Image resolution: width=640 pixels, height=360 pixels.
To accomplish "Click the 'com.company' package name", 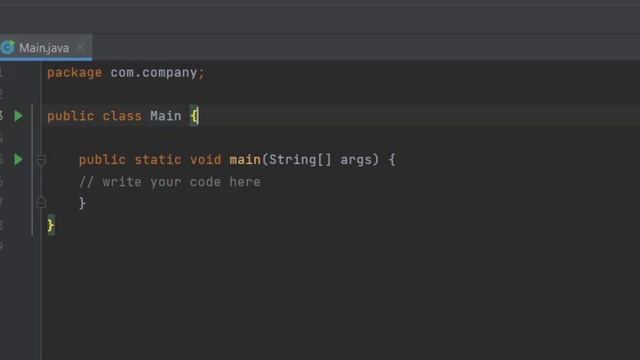I will (154, 73).
